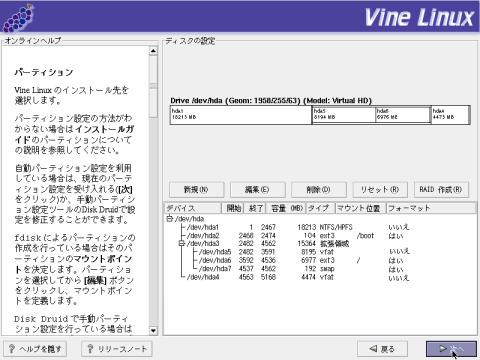Click the 6977 size value
Image resolution: width=480 pixels, height=360 pixels.
pos(309,260)
